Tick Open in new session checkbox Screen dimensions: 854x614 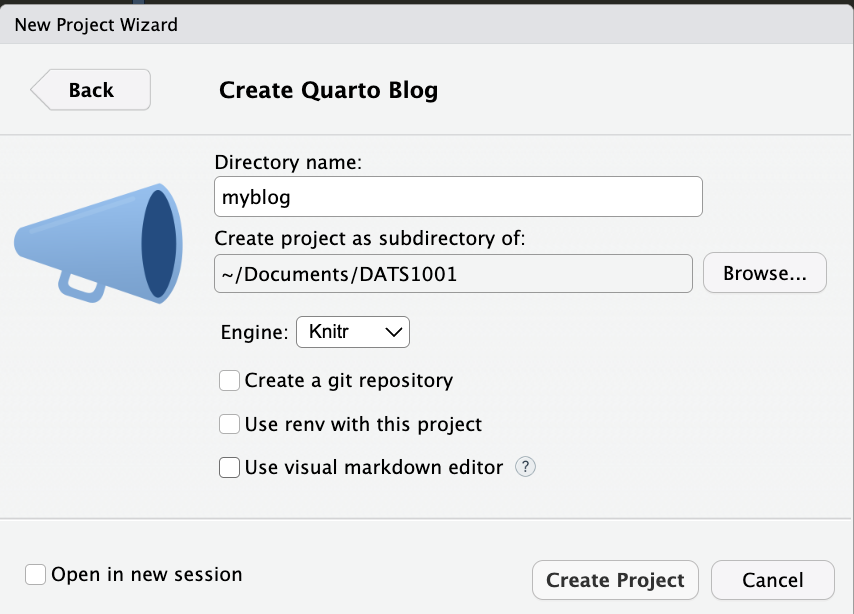click(36, 575)
